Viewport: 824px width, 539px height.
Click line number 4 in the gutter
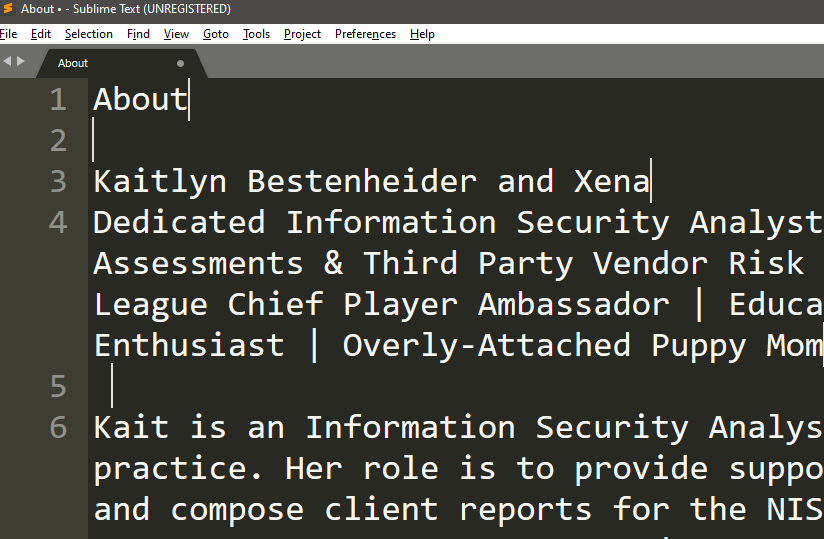point(58,223)
